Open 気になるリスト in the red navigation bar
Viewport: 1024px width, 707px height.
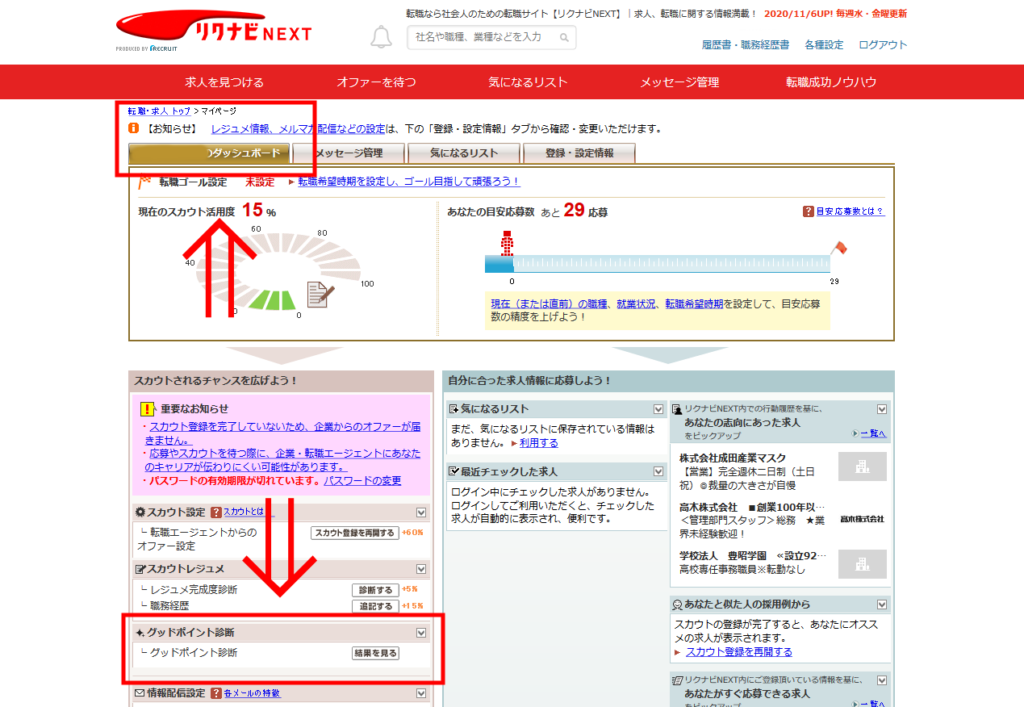tap(528, 82)
